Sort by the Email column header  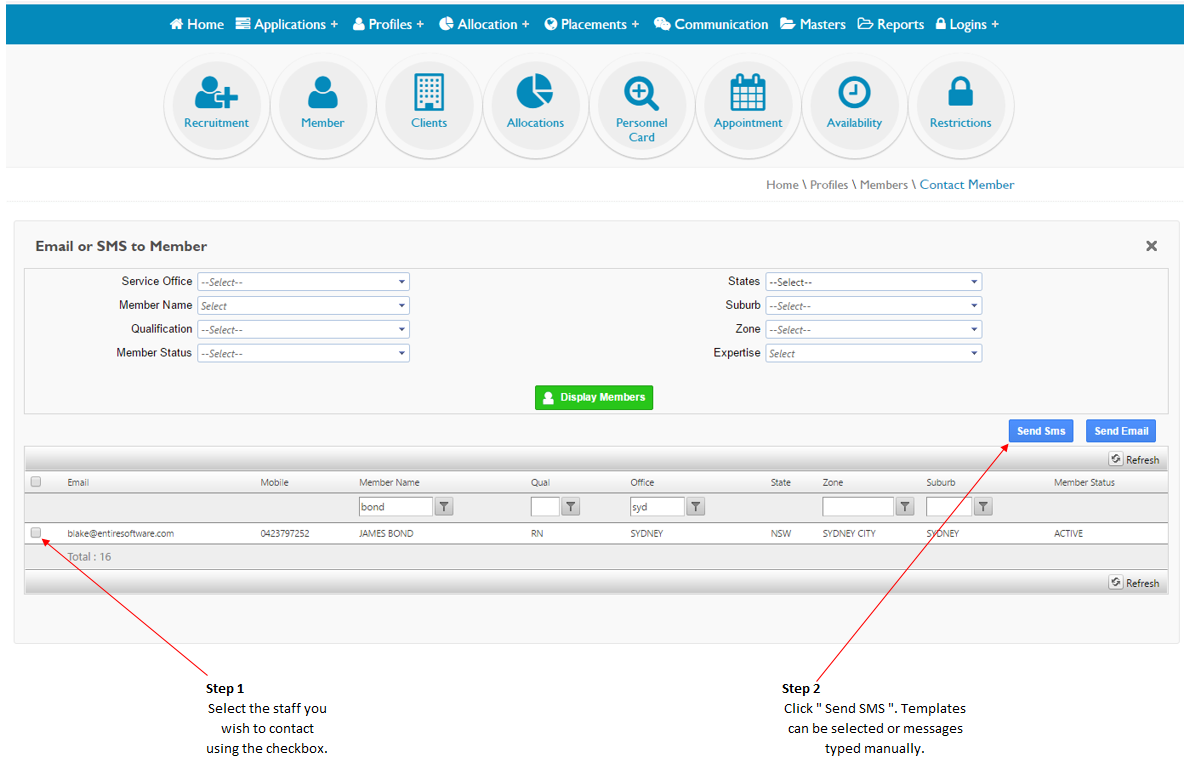pyautogui.click(x=78, y=482)
